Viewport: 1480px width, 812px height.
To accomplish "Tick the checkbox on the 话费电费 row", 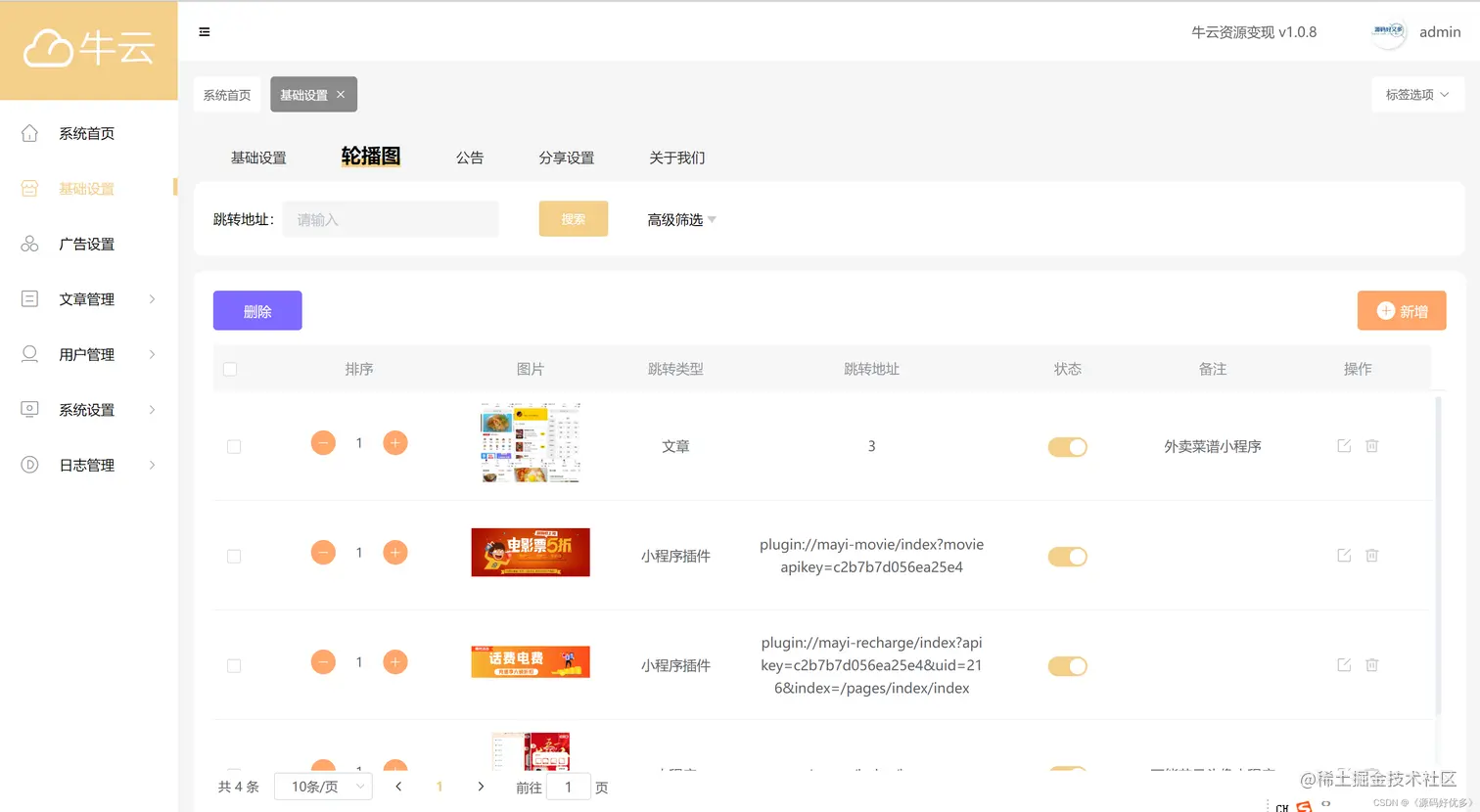I will tap(234, 665).
